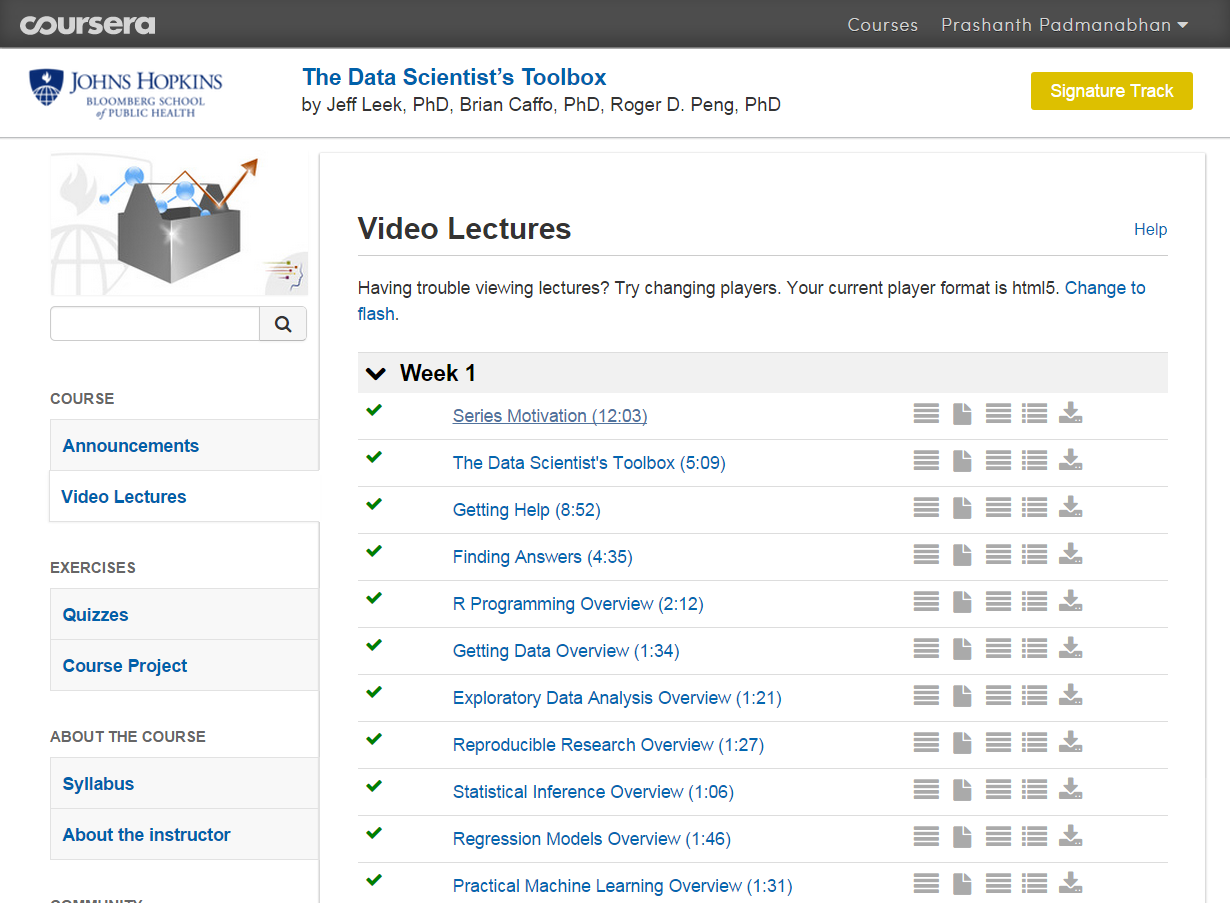Screen dimensions: 1230x903
Task: Open document icon for R Programming Overview
Action: coord(962,601)
